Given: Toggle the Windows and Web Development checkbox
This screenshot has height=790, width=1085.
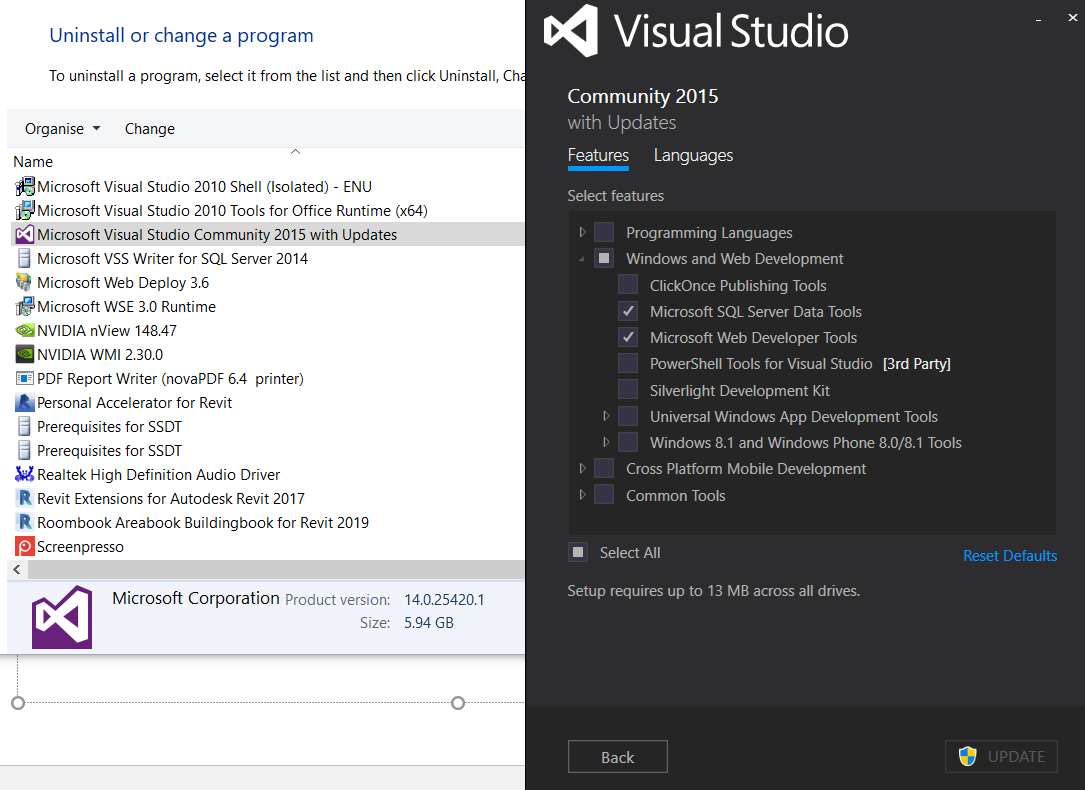Looking at the screenshot, I should (604, 258).
